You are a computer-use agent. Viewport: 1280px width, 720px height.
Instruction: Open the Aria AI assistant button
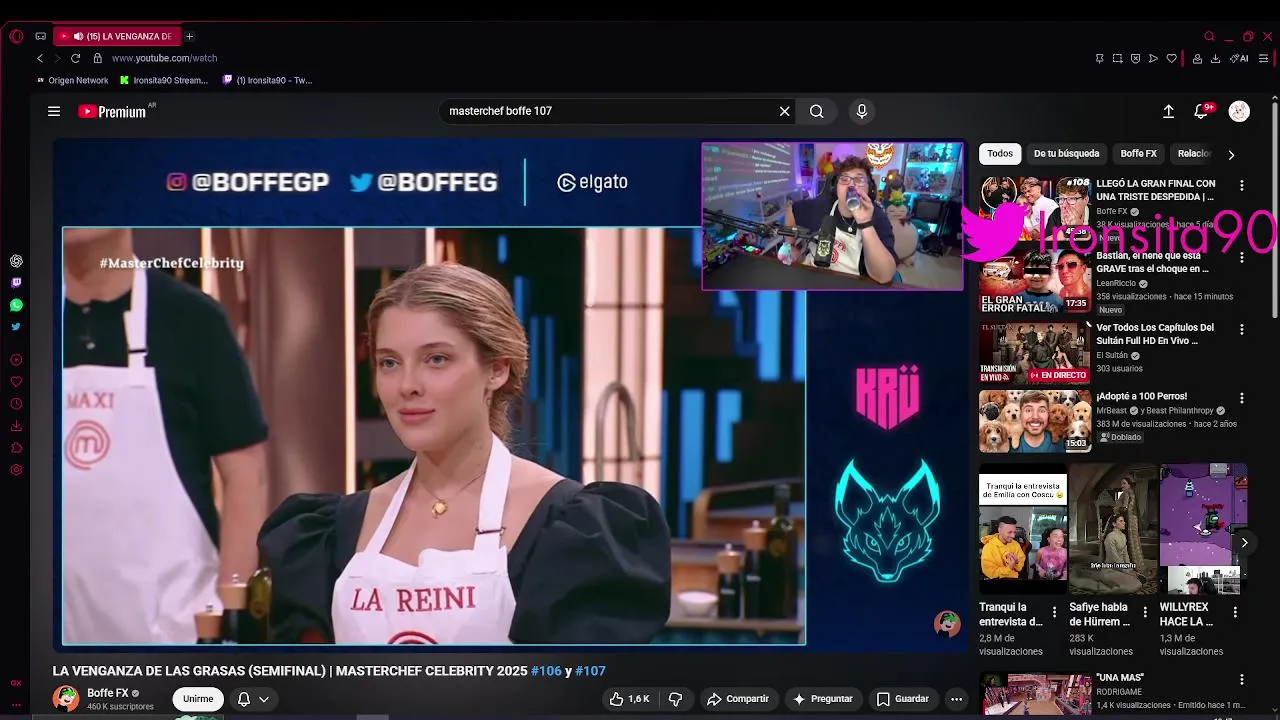tap(1239, 58)
